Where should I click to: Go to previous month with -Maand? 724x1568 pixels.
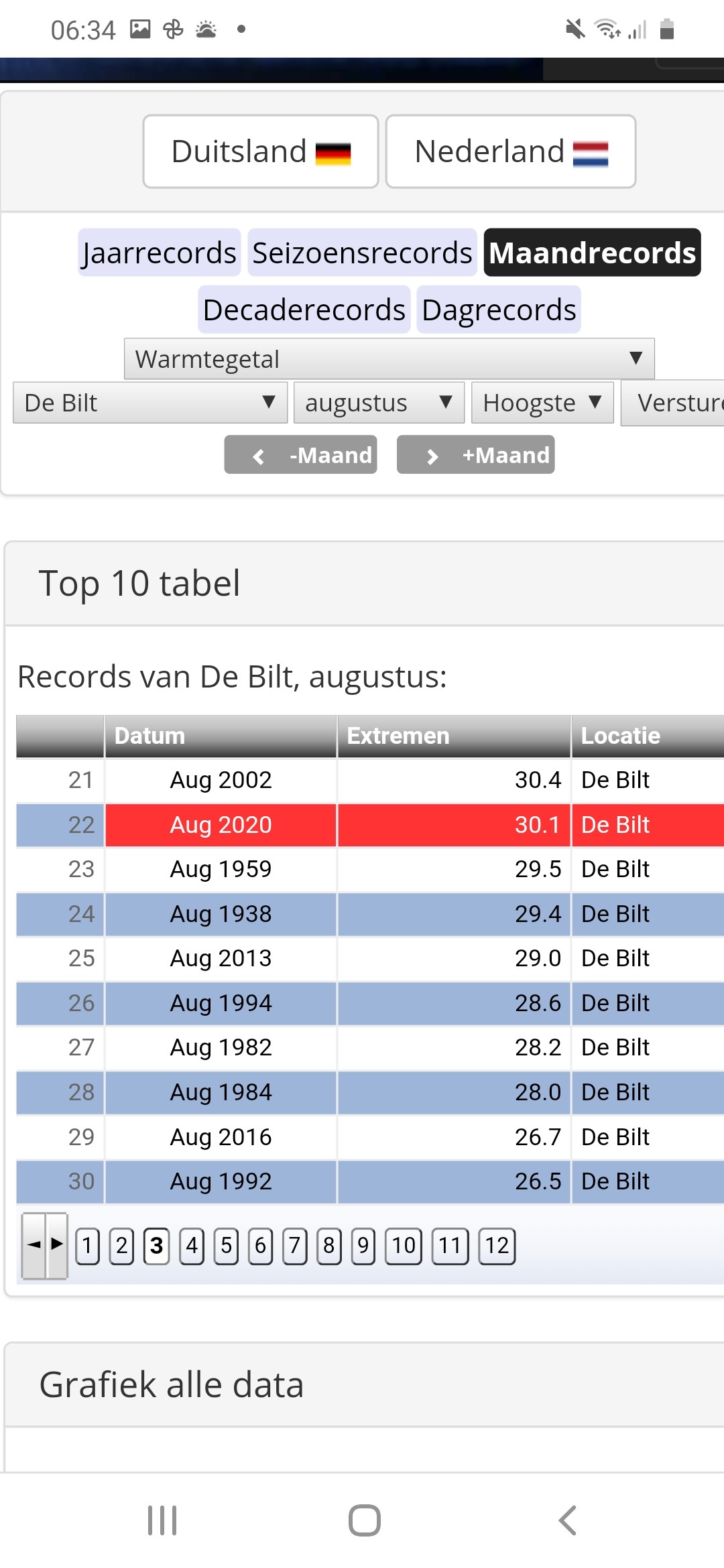(300, 455)
